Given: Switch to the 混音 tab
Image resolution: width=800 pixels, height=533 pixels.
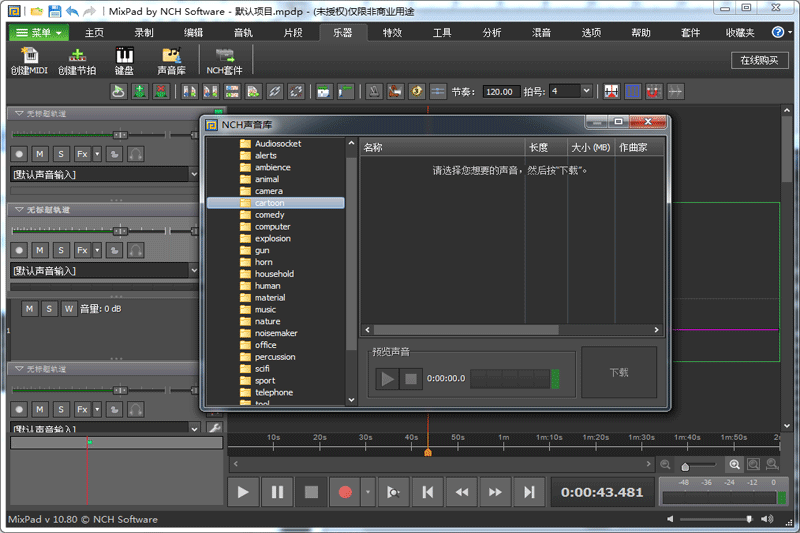Looking at the screenshot, I should point(541,33).
